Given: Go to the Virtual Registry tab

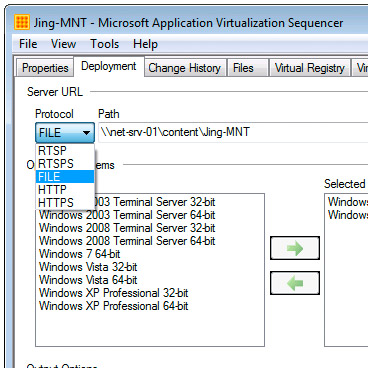Looking at the screenshot, I should (x=310, y=68).
